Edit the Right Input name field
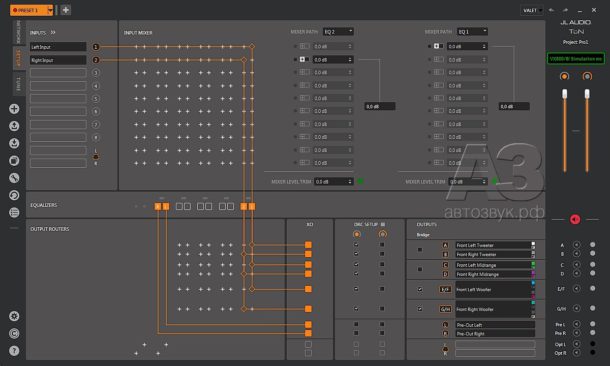 pos(58,60)
